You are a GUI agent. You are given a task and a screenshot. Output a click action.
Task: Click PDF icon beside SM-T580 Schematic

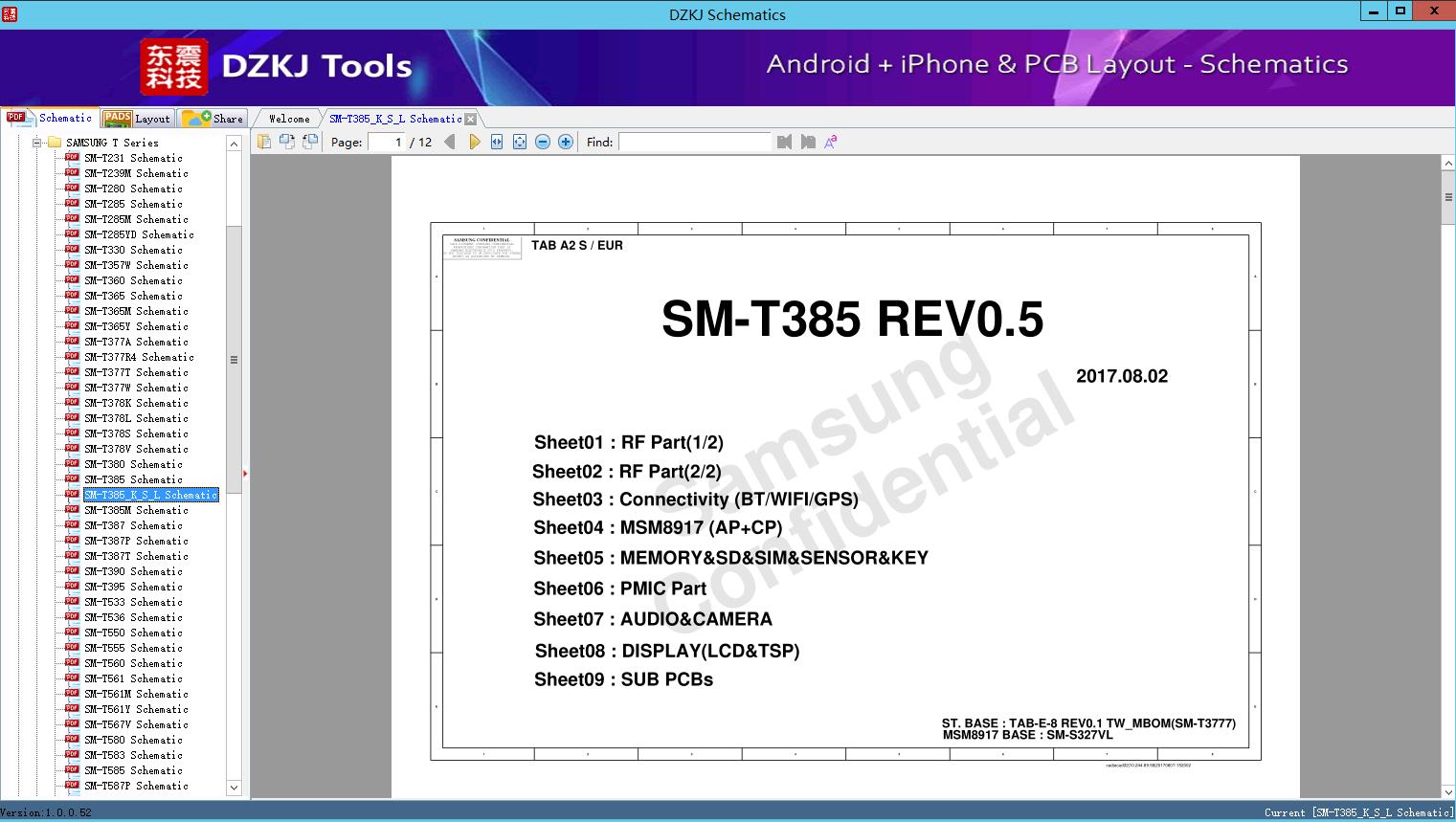pos(72,739)
